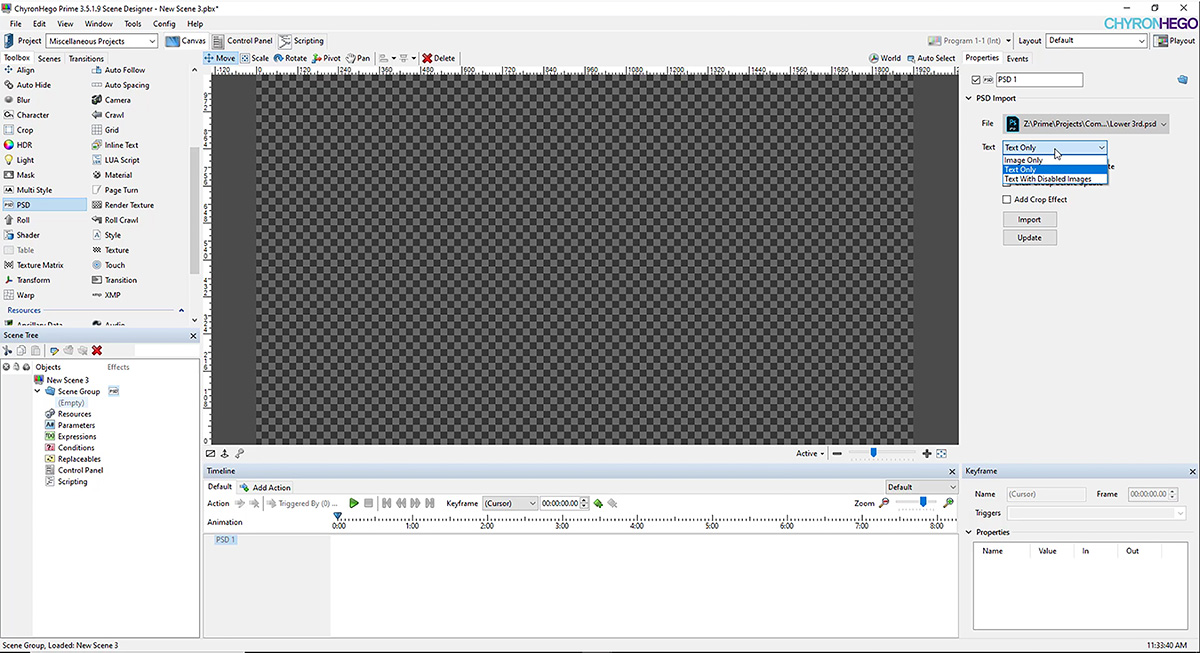The width and height of the screenshot is (1200, 653).
Task: Stop the timeline playback
Action: click(368, 503)
